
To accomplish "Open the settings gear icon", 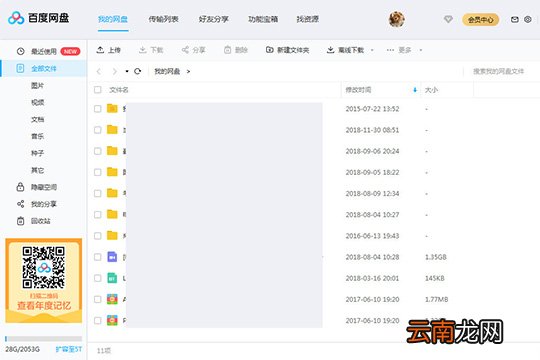I will [528, 19].
